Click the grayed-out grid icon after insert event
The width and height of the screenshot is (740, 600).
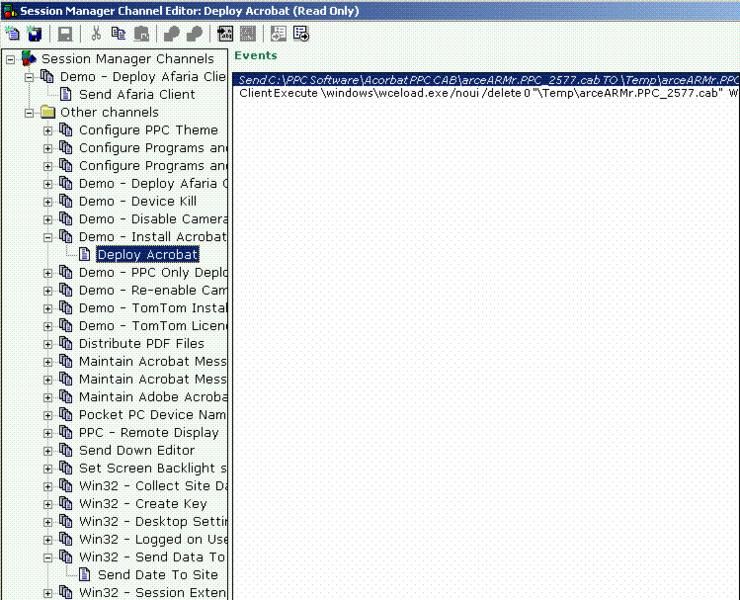[248, 34]
